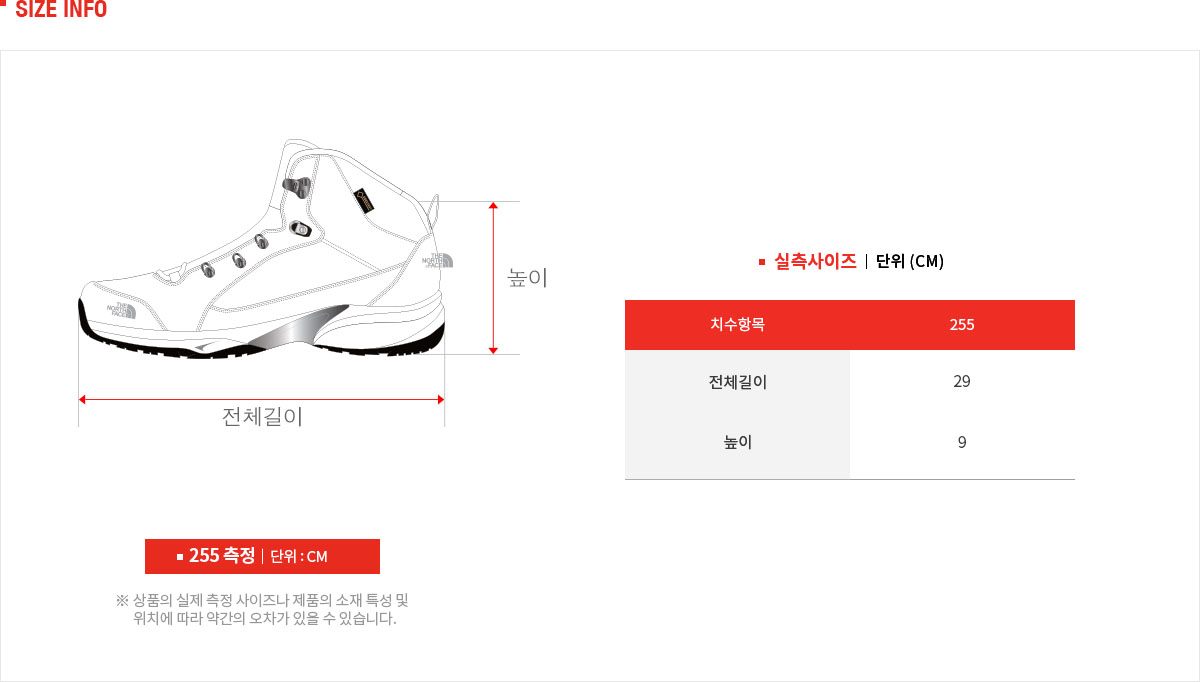The image size is (1200, 682).
Task: Click the red horizontal length arrow
Action: 262,399
